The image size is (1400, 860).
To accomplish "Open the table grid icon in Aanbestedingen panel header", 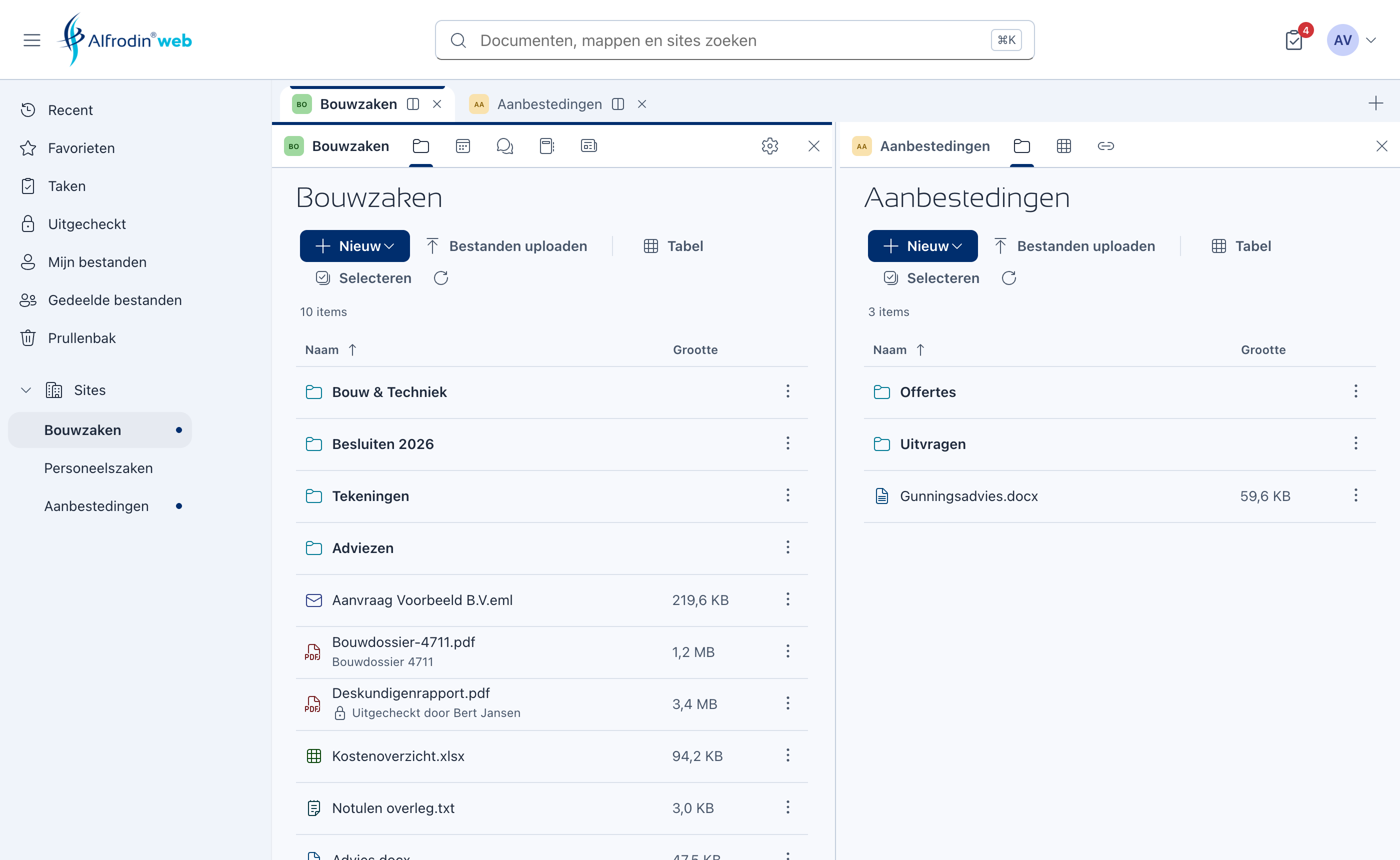I will pos(1063,146).
